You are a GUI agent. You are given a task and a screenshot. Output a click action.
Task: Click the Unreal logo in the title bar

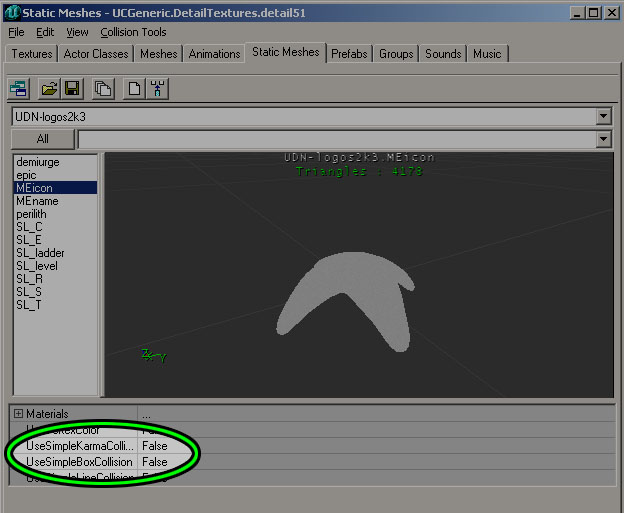click(x=12, y=13)
